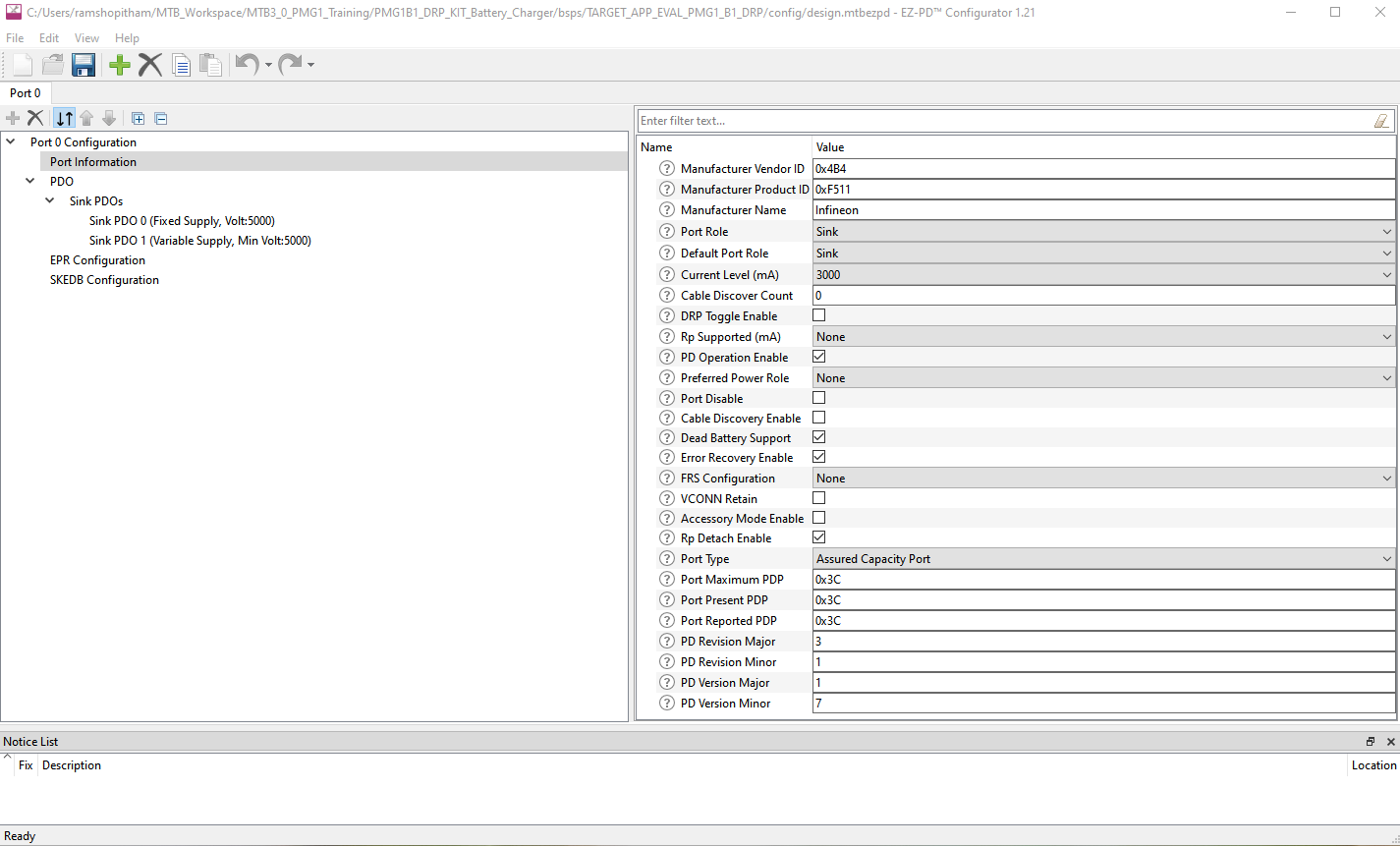
Task: Enable the DRP Toggle Enable checkbox
Action: (819, 315)
